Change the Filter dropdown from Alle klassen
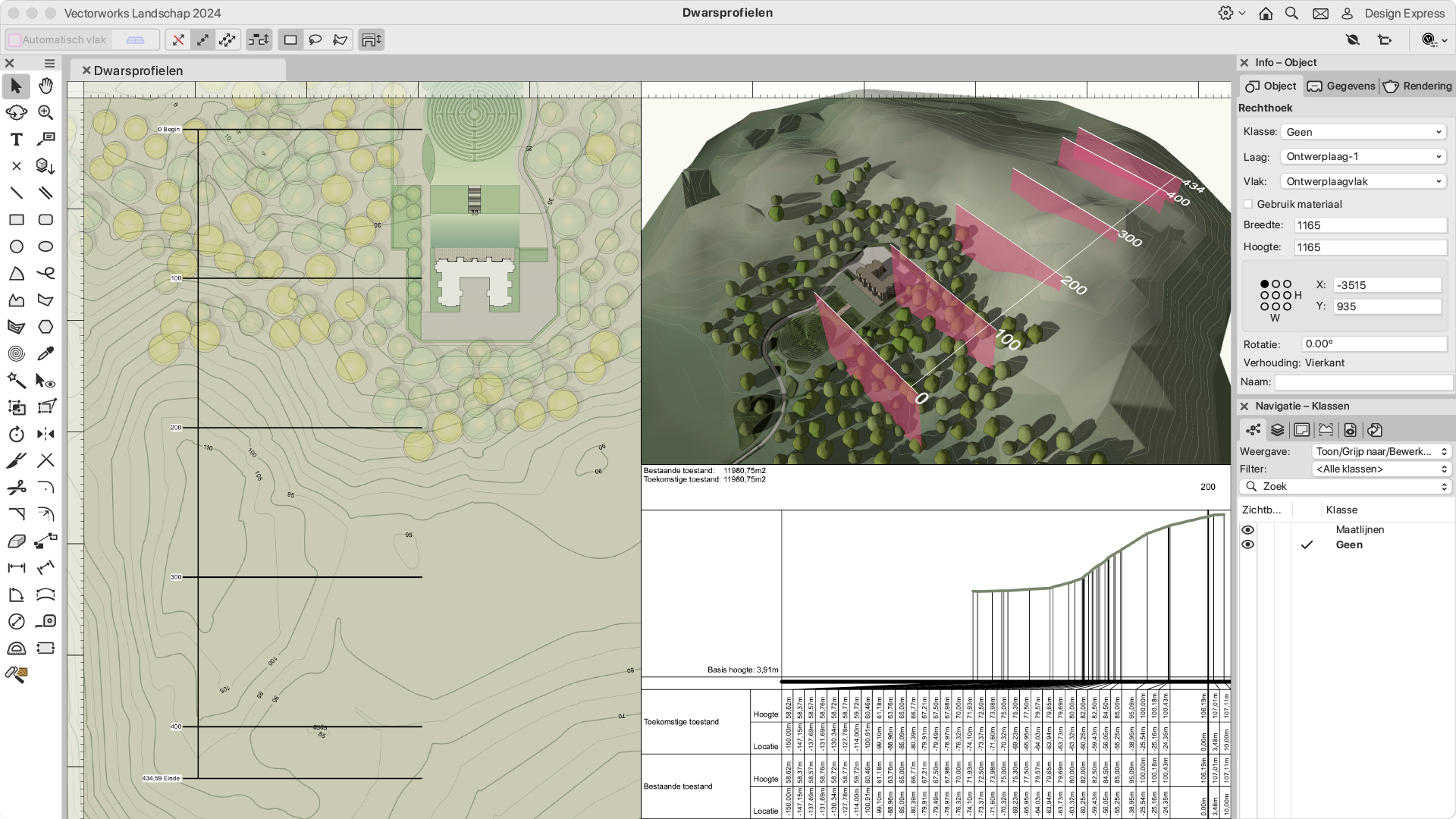The height and width of the screenshot is (819, 1456). click(1382, 469)
